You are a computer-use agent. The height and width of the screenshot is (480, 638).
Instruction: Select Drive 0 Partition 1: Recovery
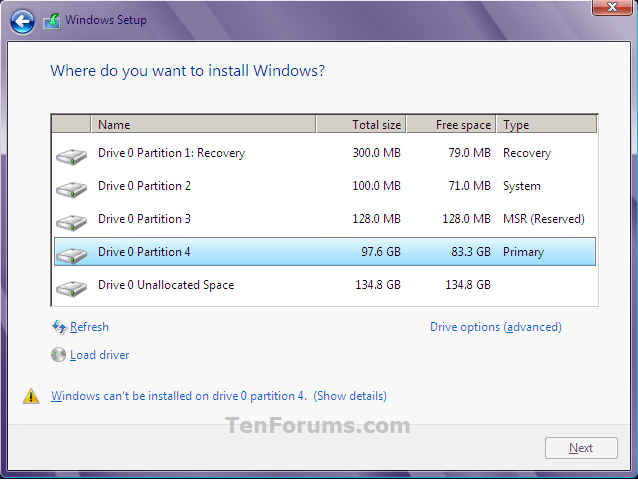click(325, 153)
